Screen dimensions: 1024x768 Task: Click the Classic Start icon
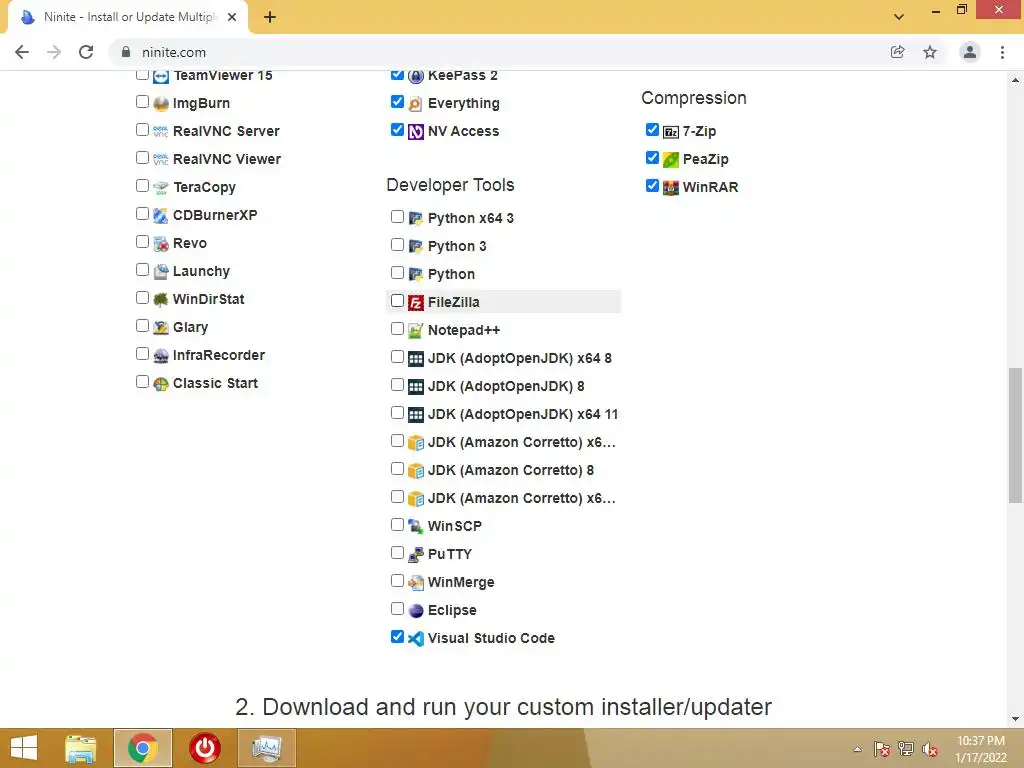[161, 384]
